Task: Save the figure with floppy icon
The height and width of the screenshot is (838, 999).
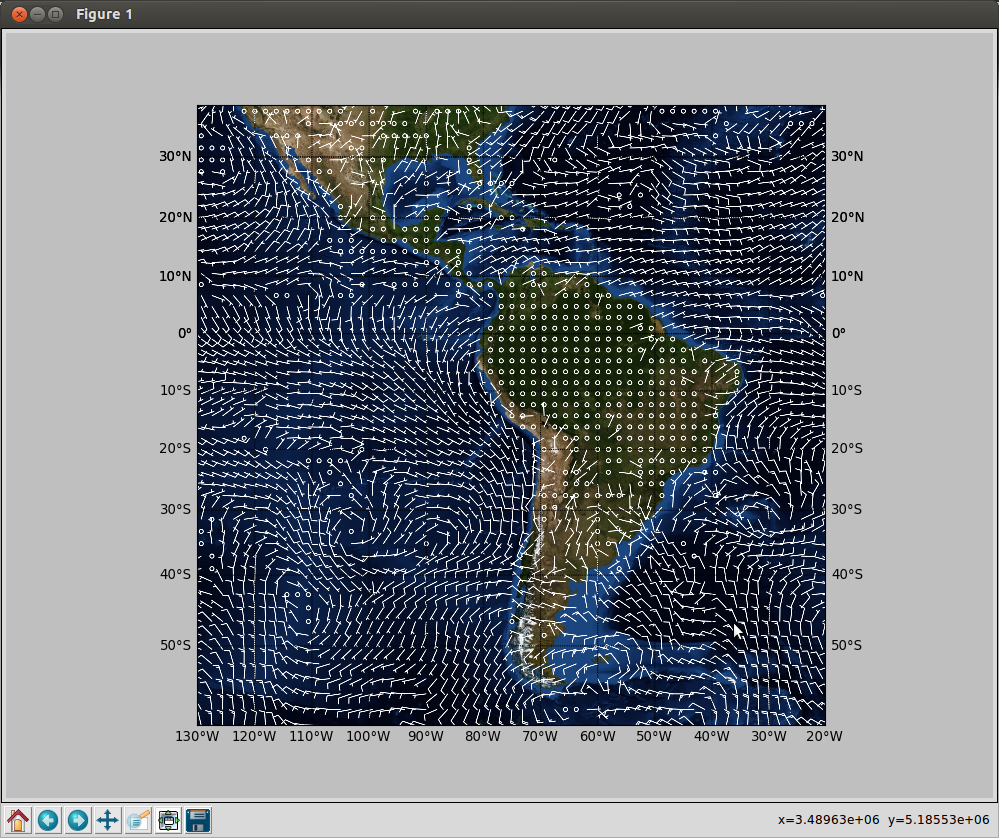Action: [x=198, y=820]
